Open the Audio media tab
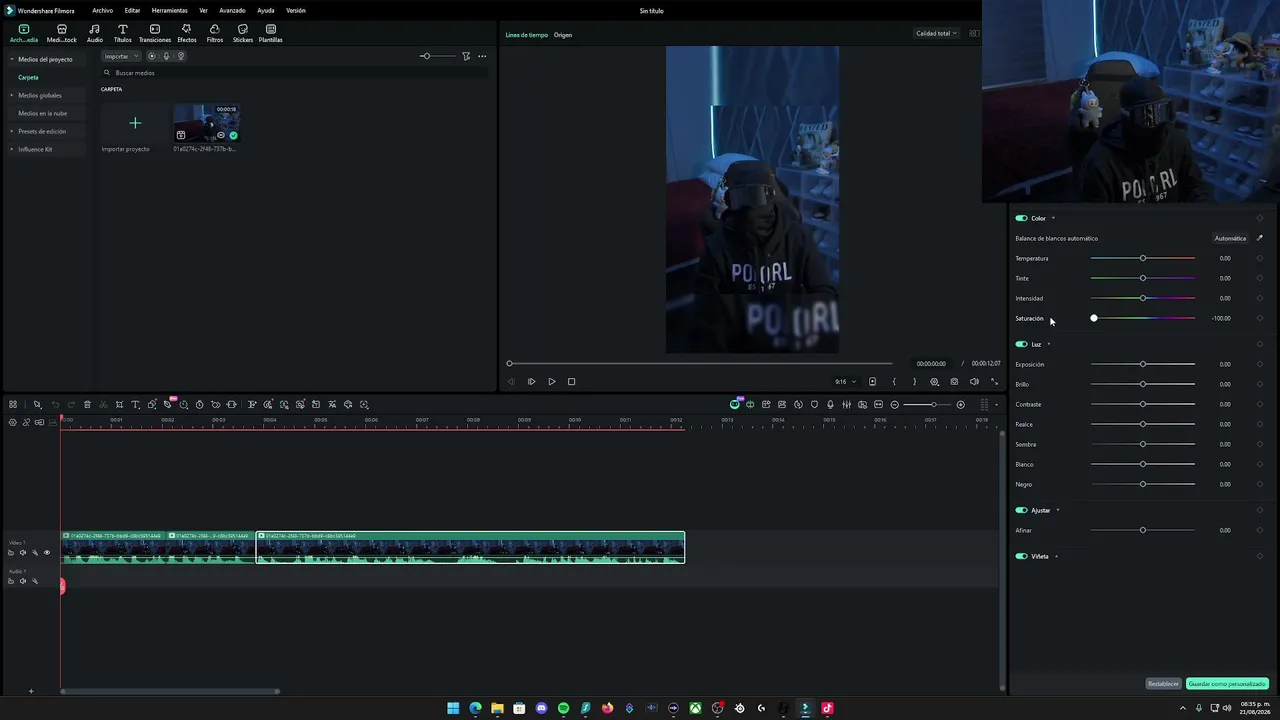Image resolution: width=1280 pixels, height=720 pixels. (95, 33)
